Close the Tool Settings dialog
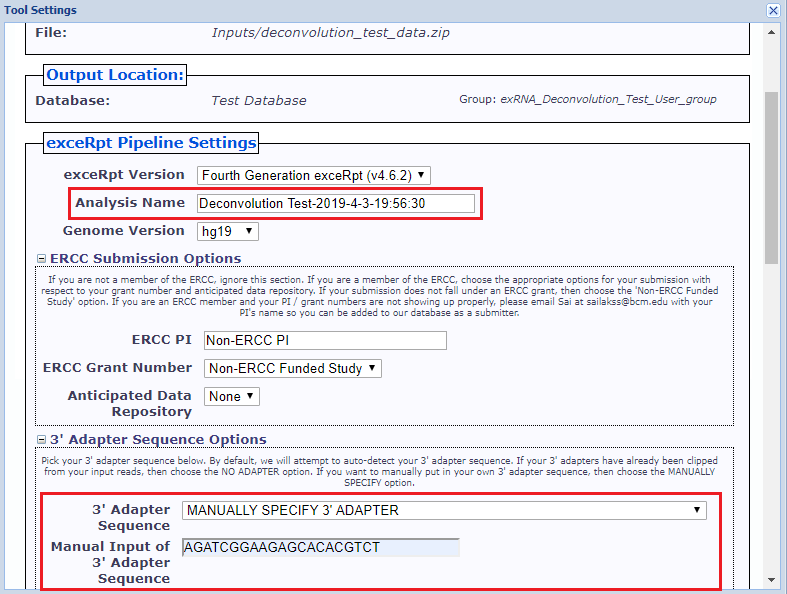The image size is (787, 594). pyautogui.click(x=773, y=10)
